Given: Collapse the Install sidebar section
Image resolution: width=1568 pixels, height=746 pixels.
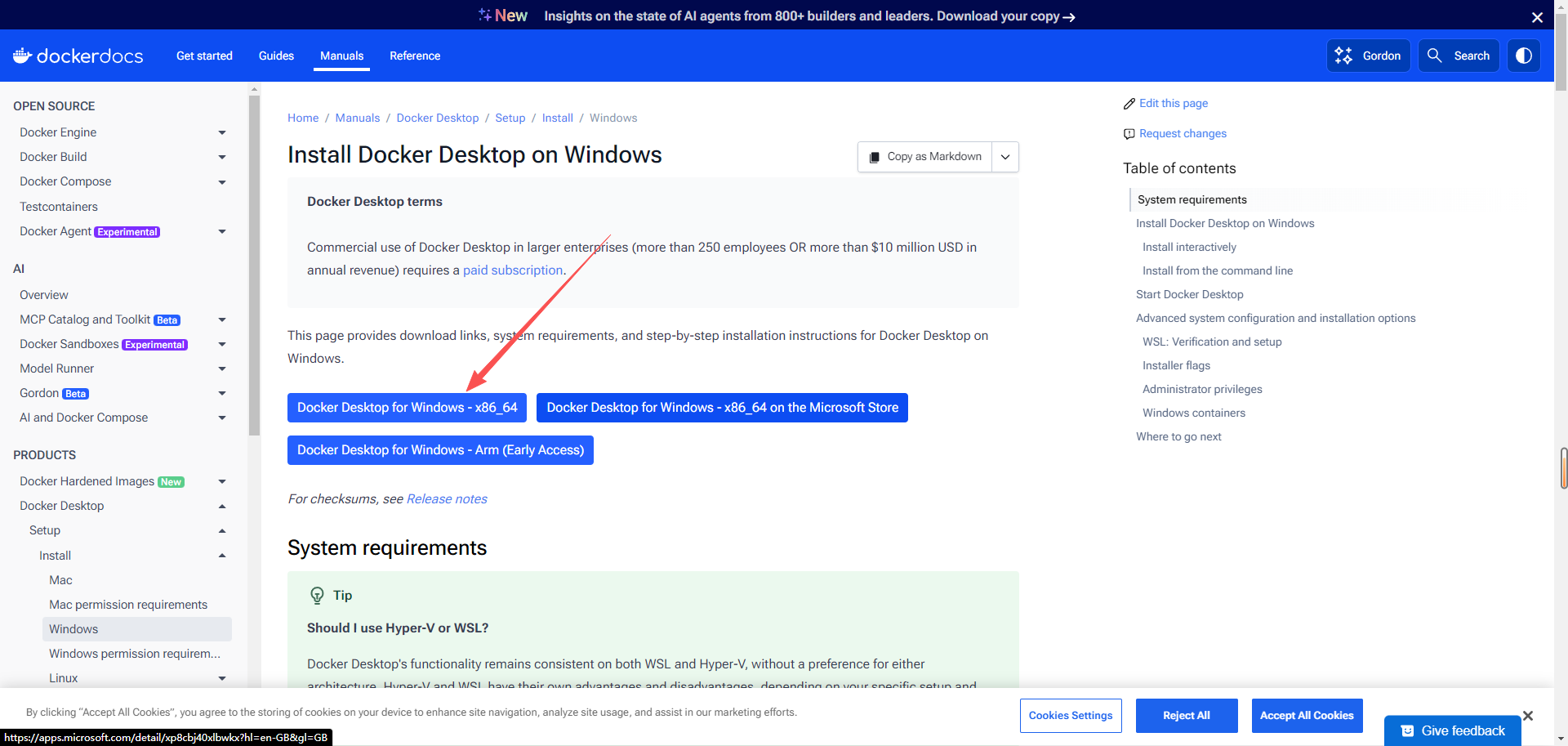Looking at the screenshot, I should point(222,556).
